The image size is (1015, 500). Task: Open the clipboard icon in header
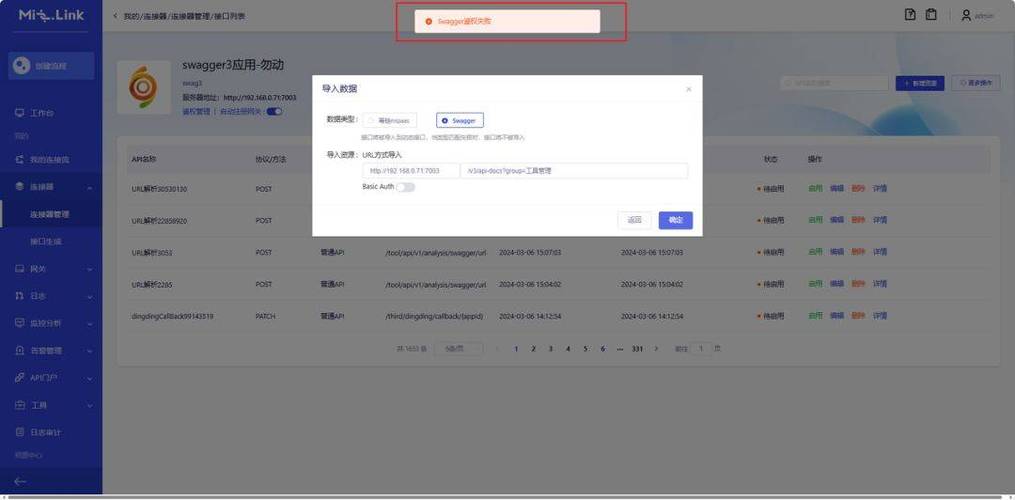pos(931,15)
